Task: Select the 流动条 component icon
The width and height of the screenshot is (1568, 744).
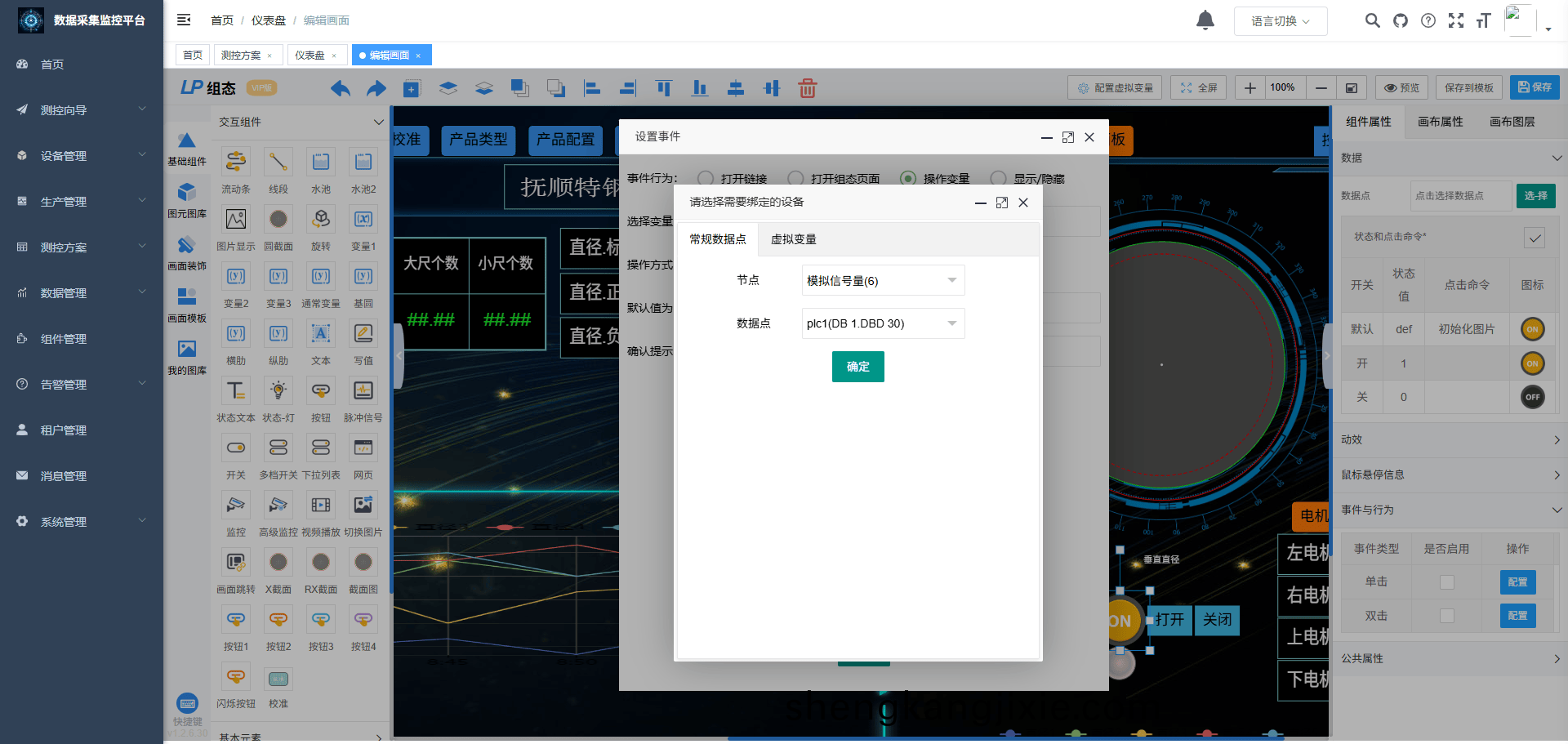Action: click(x=236, y=163)
